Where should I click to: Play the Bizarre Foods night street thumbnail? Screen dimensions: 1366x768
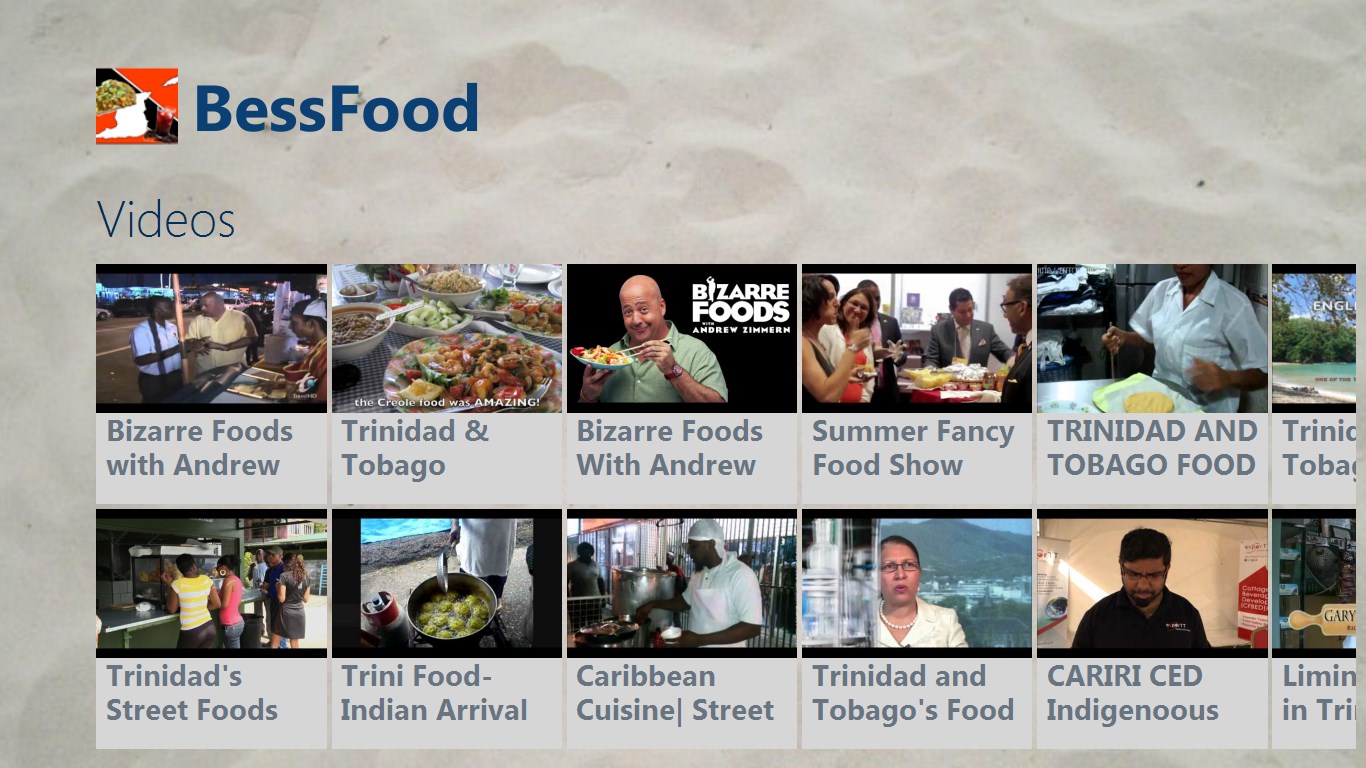coord(211,338)
